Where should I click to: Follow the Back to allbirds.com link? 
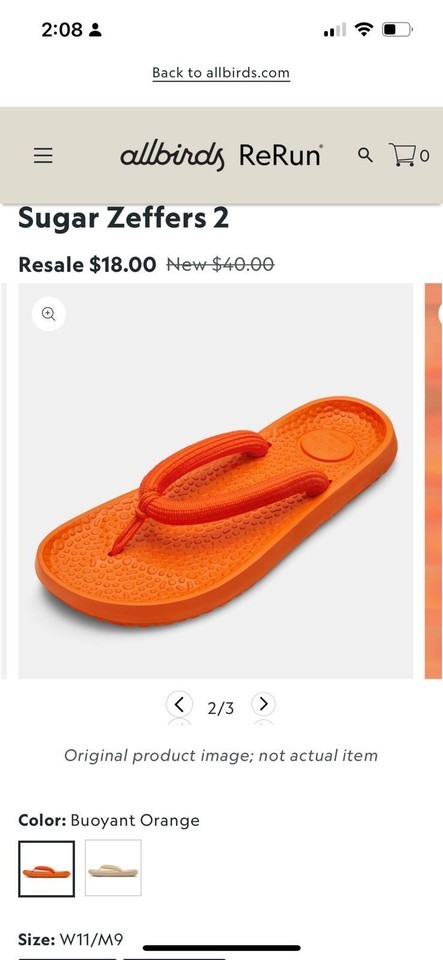[221, 73]
